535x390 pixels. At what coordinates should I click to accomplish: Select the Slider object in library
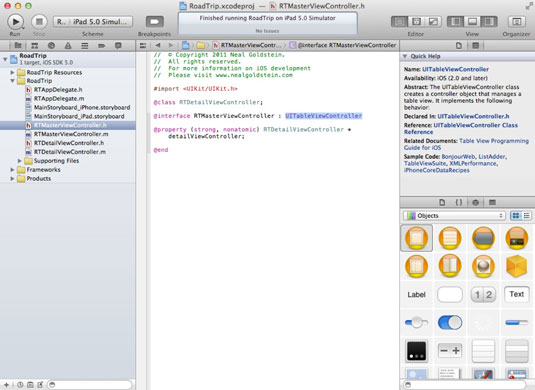point(416,322)
